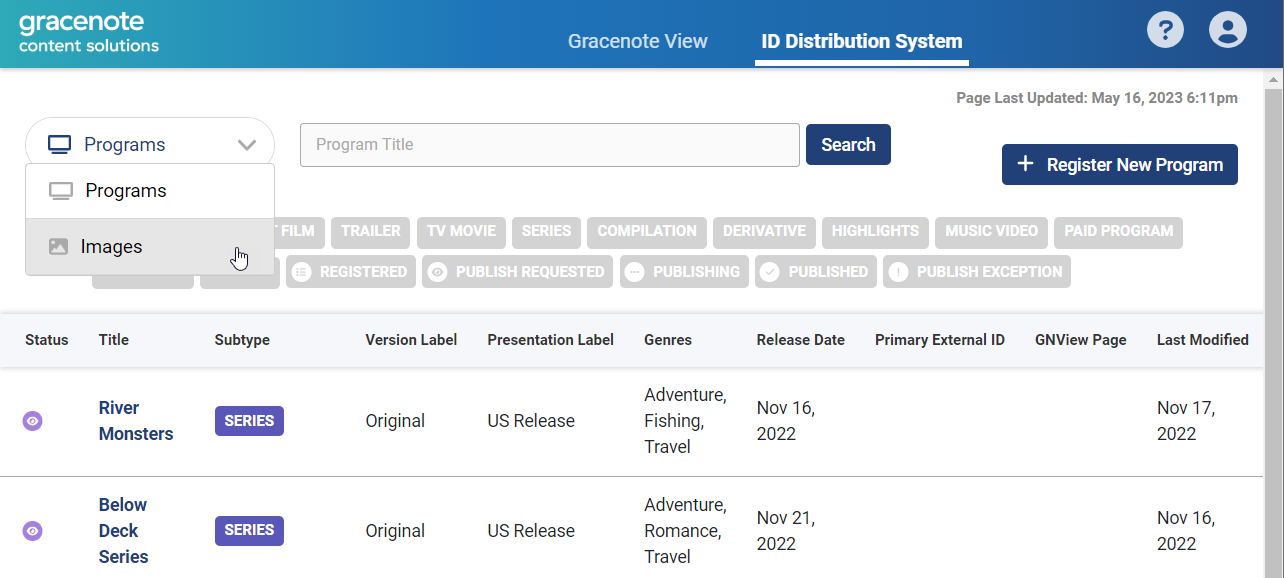Click the Gracenote content solutions logo

pos(89,33)
